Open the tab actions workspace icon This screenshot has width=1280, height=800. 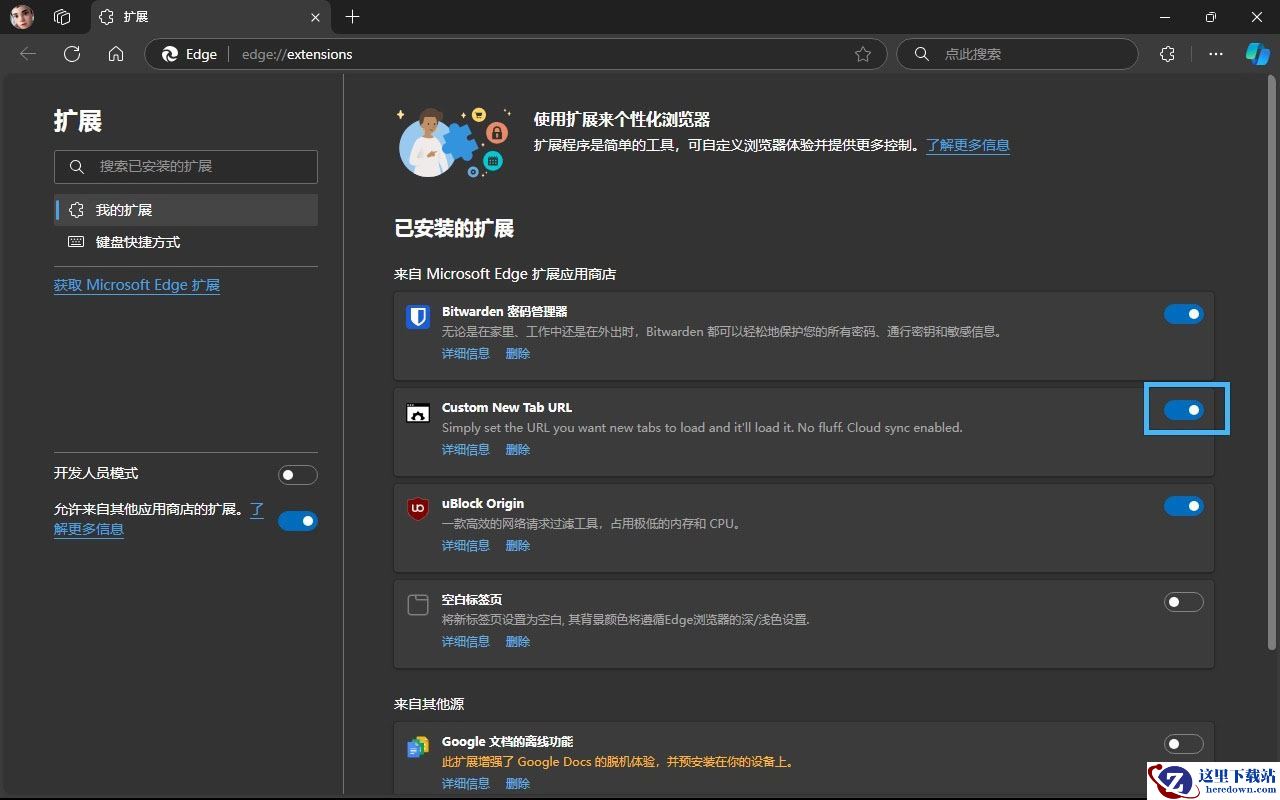coord(62,17)
